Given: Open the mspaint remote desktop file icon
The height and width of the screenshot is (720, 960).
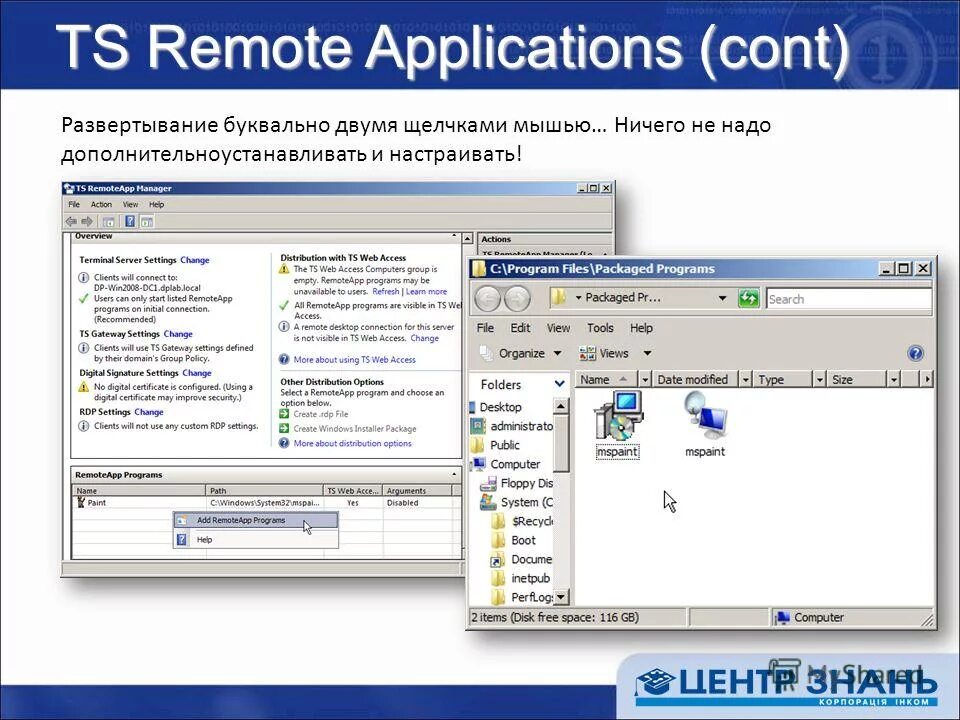Looking at the screenshot, I should 705,416.
